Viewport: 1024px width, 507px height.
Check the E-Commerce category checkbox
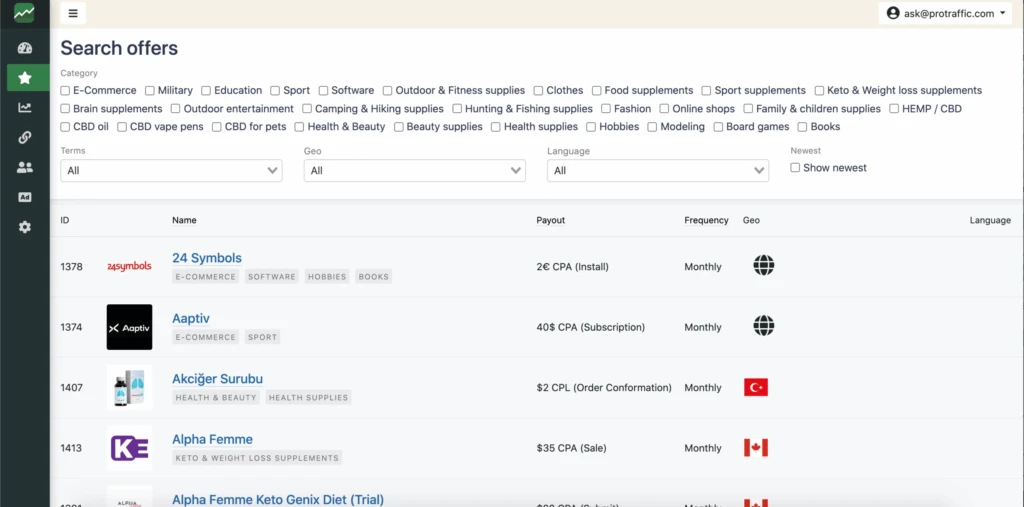pyautogui.click(x=65, y=91)
